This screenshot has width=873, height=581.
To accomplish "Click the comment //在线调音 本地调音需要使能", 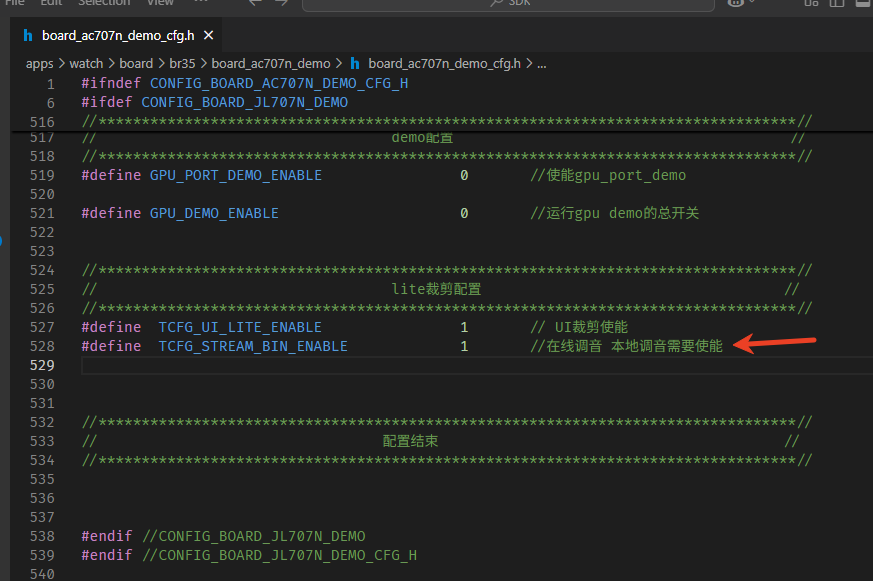I will click(x=626, y=346).
